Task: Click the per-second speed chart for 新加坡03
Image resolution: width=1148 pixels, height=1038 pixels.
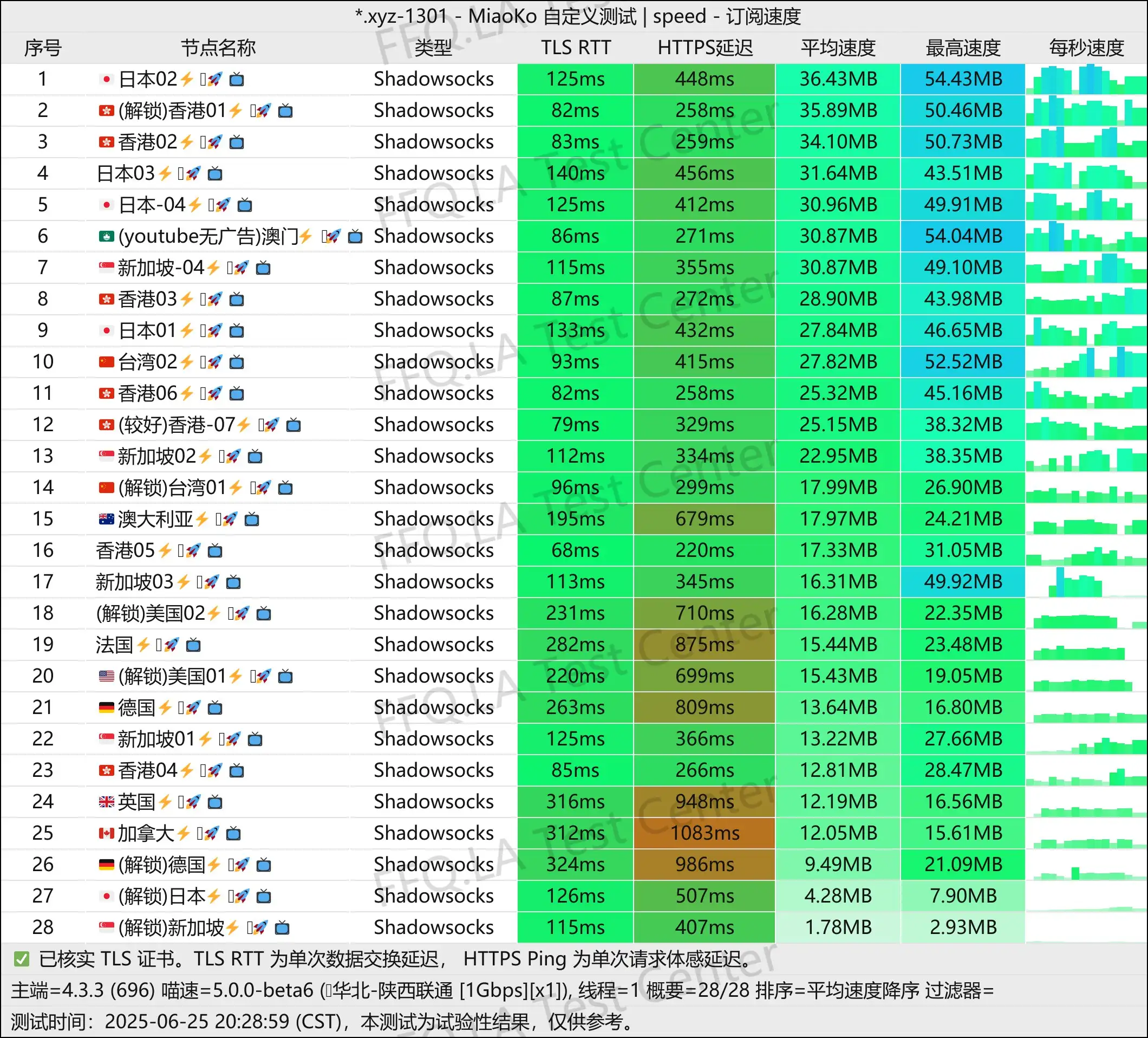Action: [1086, 582]
